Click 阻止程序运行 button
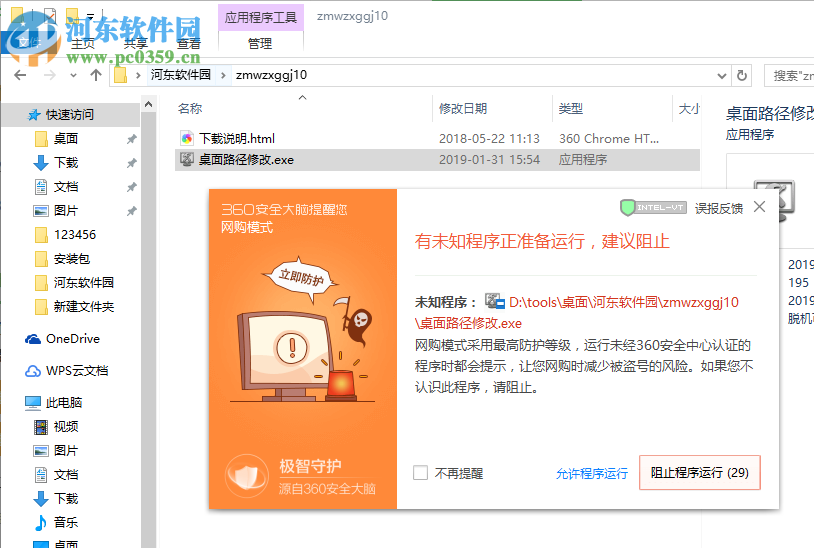 (700, 473)
